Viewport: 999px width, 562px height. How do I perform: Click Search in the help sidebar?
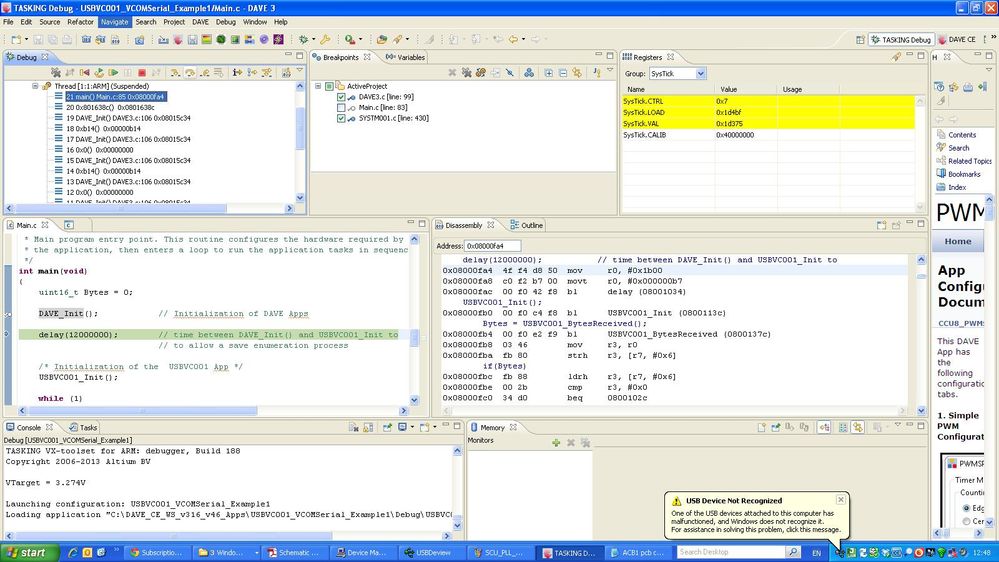point(958,147)
